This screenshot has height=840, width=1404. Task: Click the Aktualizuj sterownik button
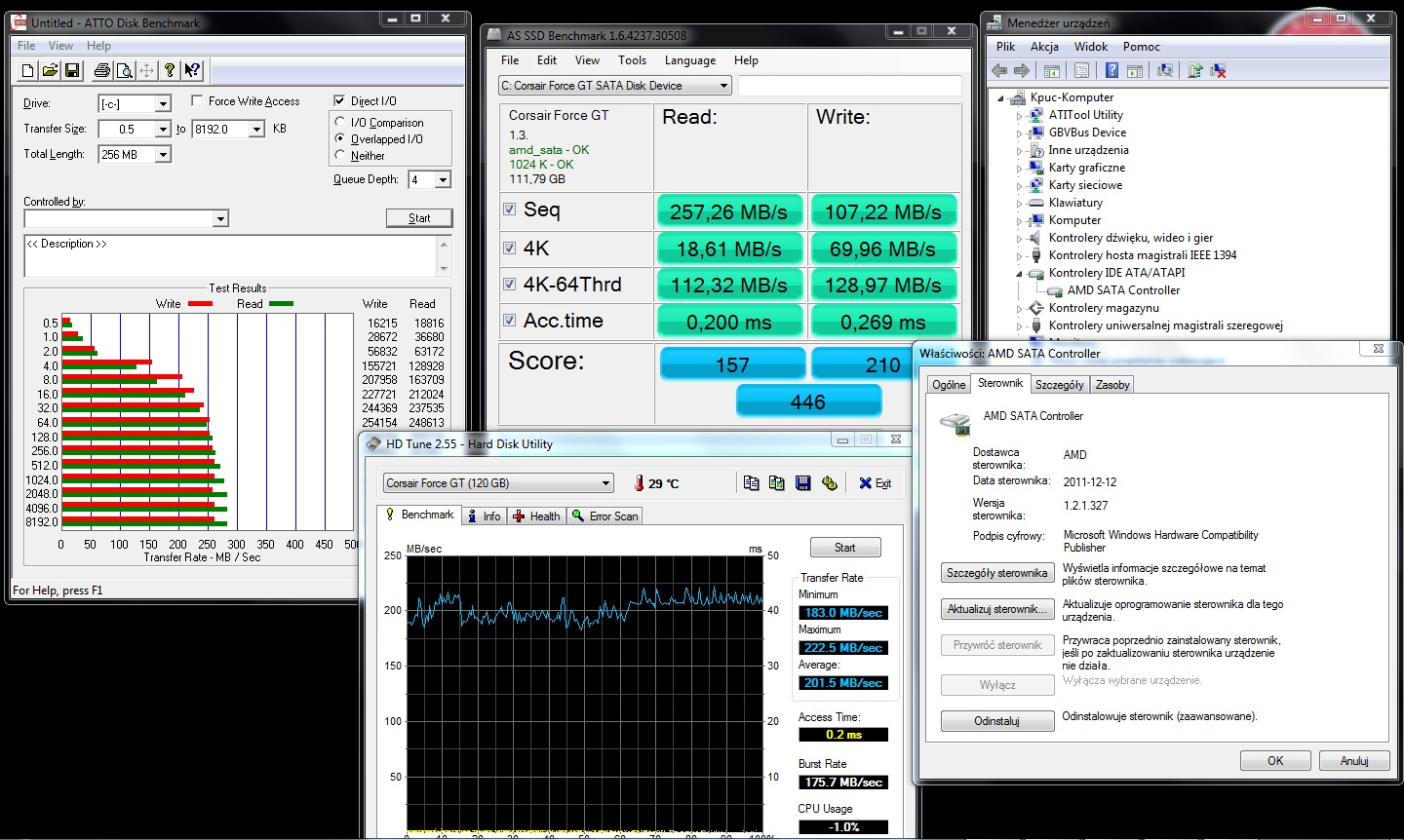pos(997,609)
